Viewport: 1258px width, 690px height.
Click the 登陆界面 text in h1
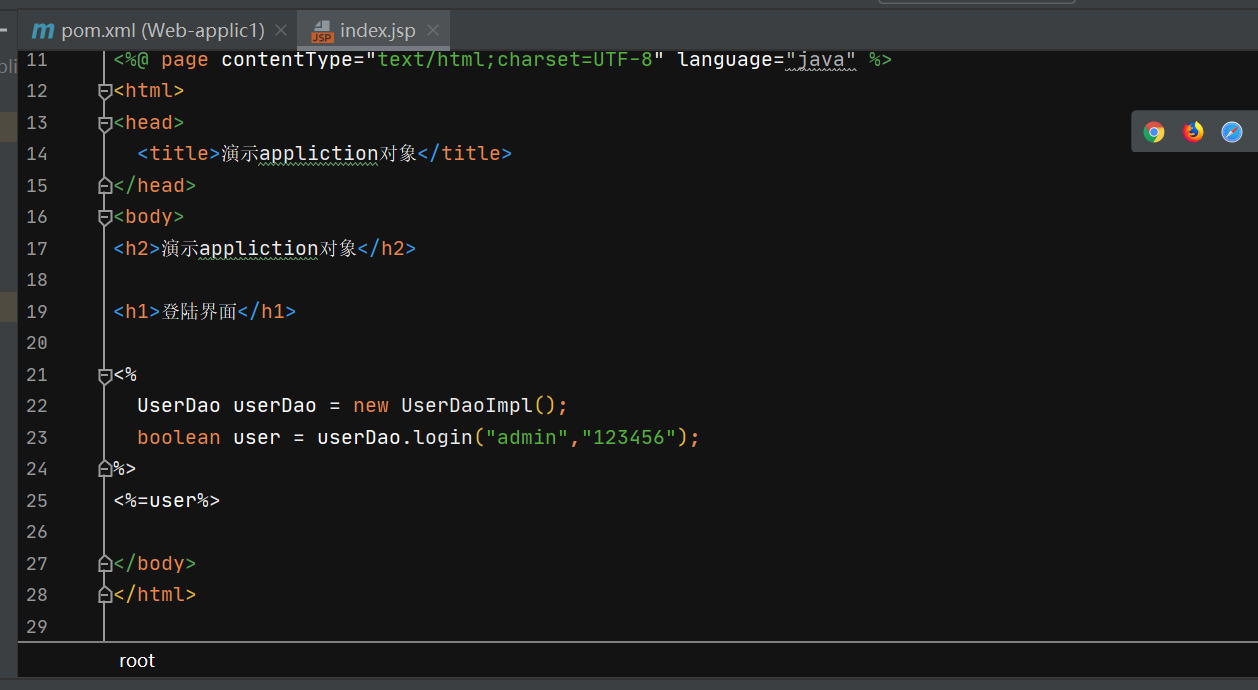(x=199, y=311)
